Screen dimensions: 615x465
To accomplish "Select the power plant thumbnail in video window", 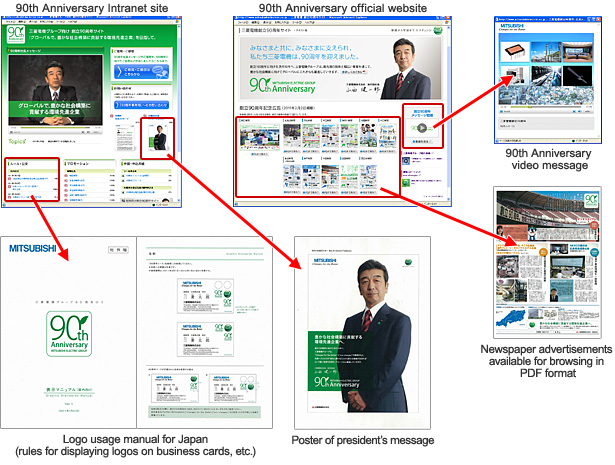I will point(546,52).
